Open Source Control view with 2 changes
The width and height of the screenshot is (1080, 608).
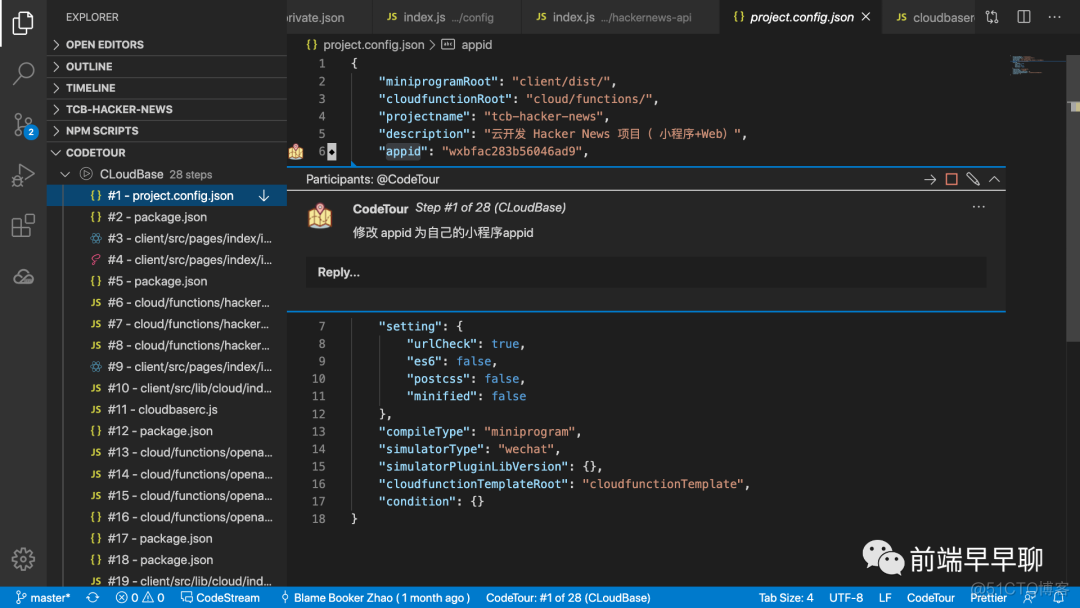pyautogui.click(x=23, y=125)
